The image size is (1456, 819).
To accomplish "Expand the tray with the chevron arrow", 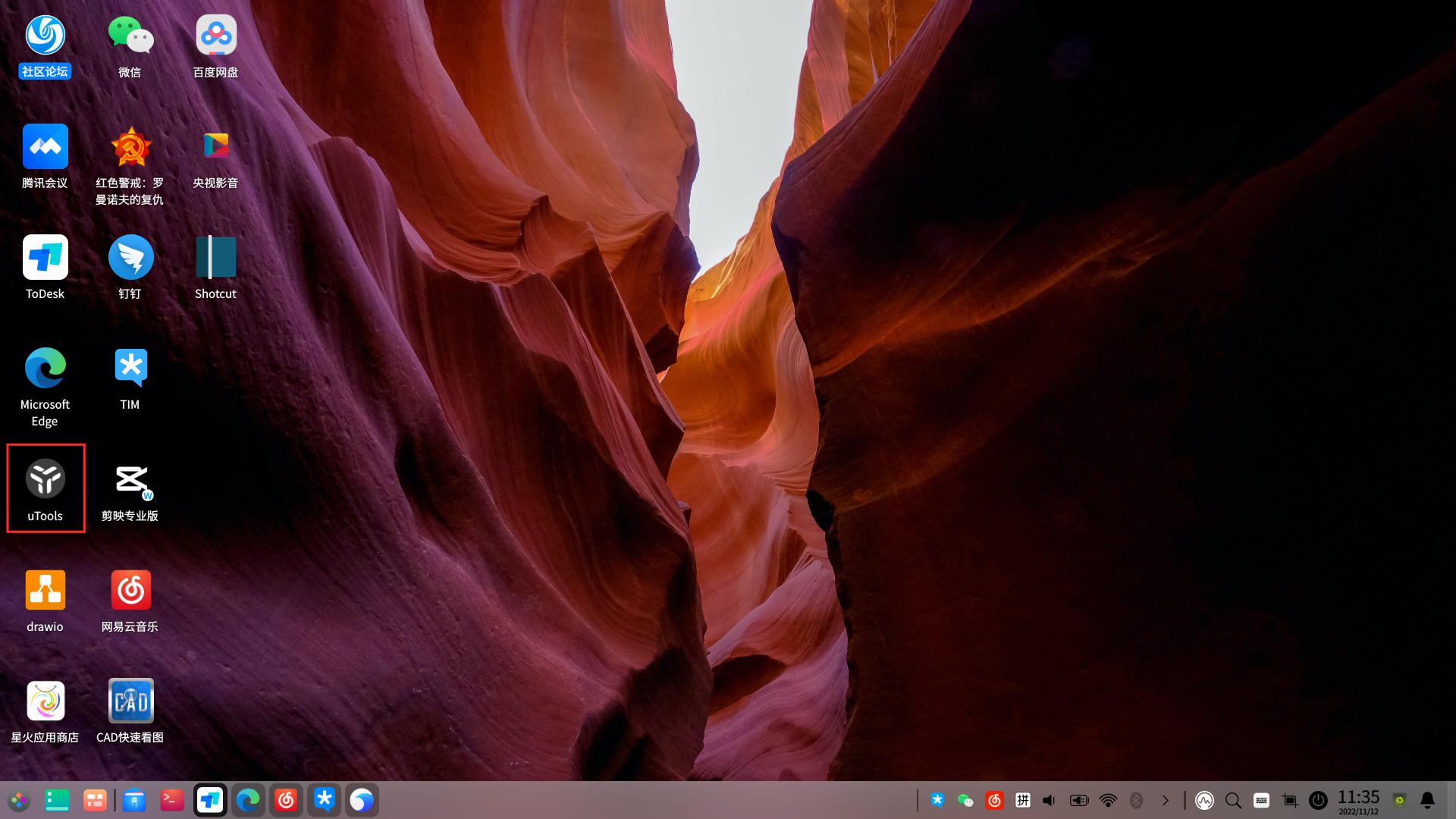I will coord(1165,800).
